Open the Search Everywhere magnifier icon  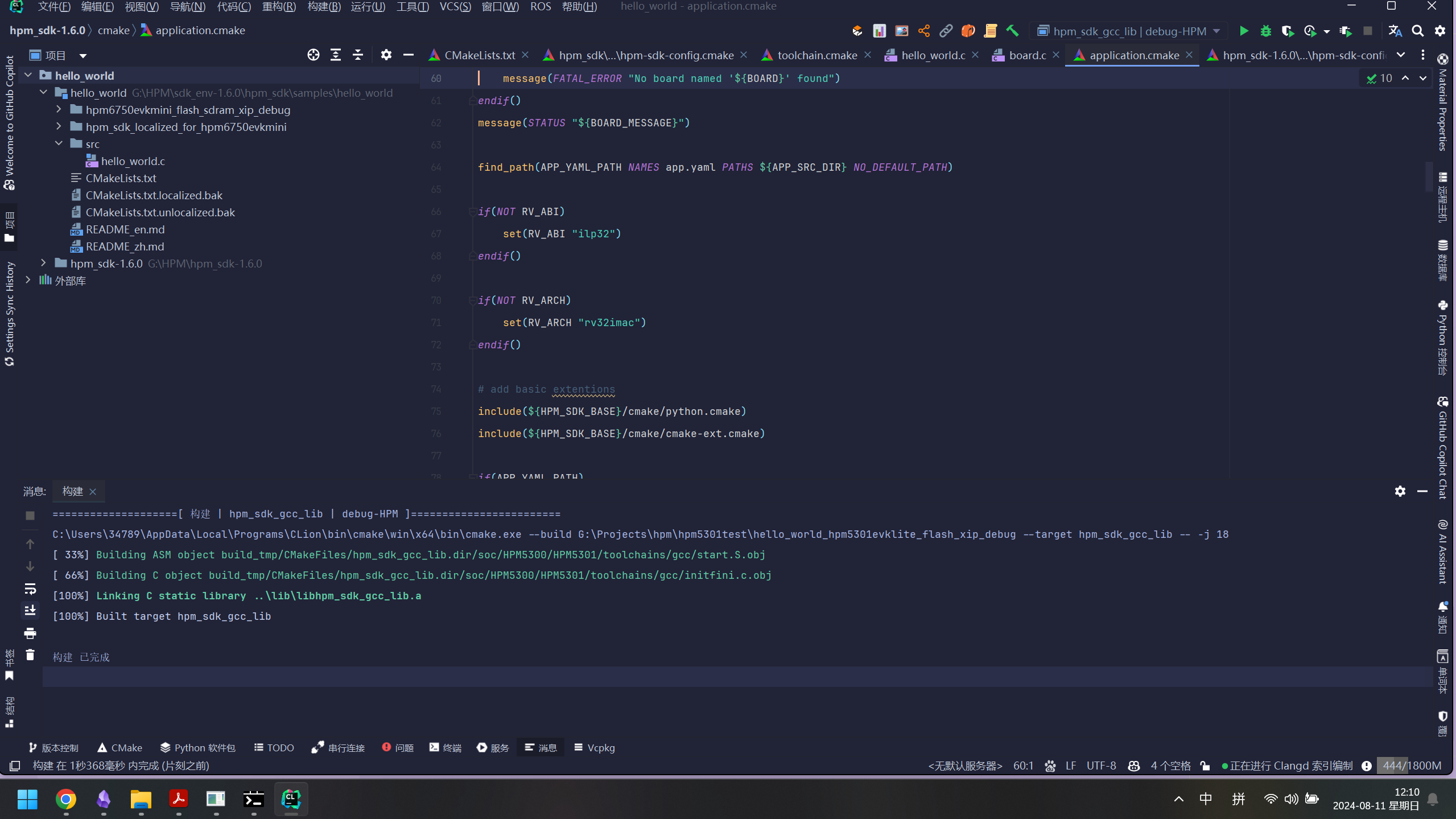(x=1417, y=31)
